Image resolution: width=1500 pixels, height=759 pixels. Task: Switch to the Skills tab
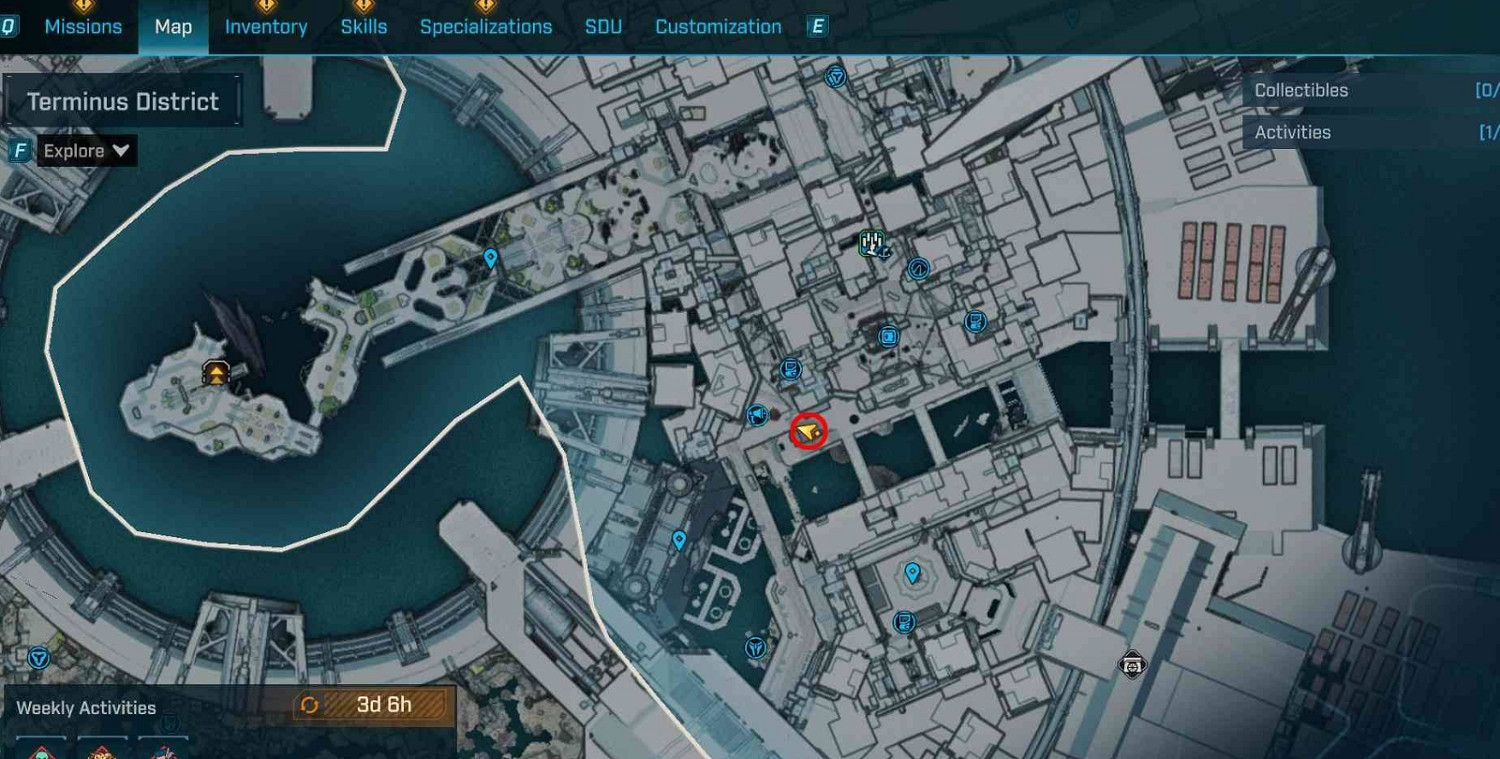tap(363, 26)
